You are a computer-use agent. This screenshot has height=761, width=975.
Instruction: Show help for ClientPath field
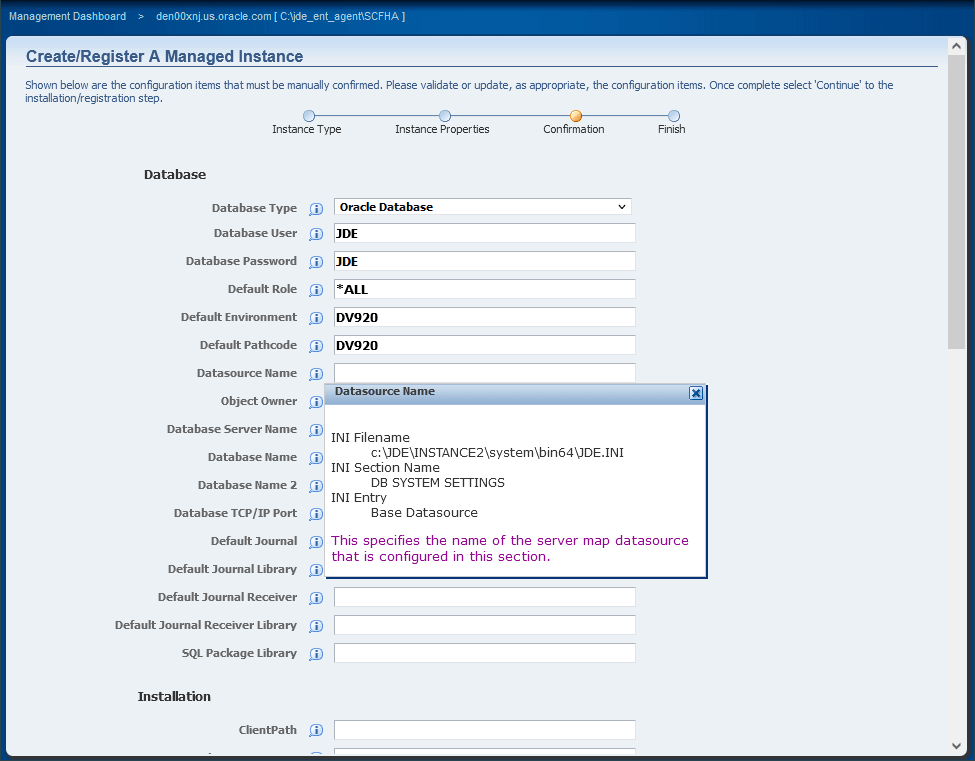click(316, 730)
